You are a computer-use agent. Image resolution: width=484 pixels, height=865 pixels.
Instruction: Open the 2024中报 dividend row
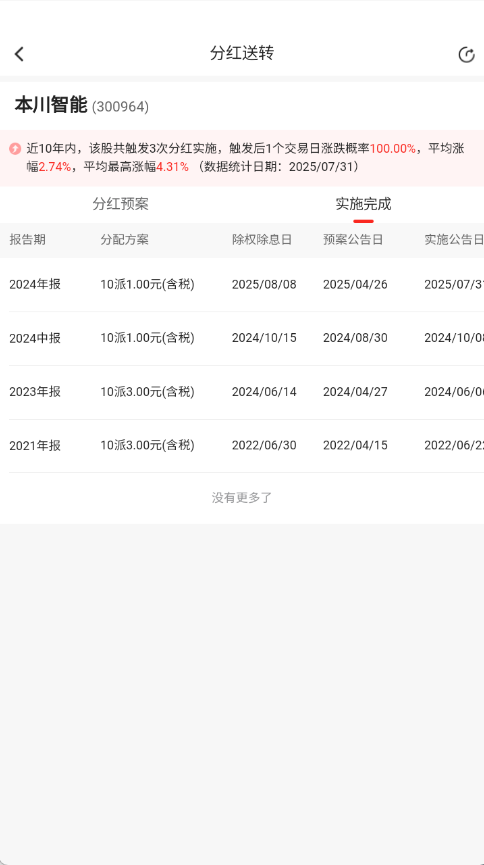point(242,338)
